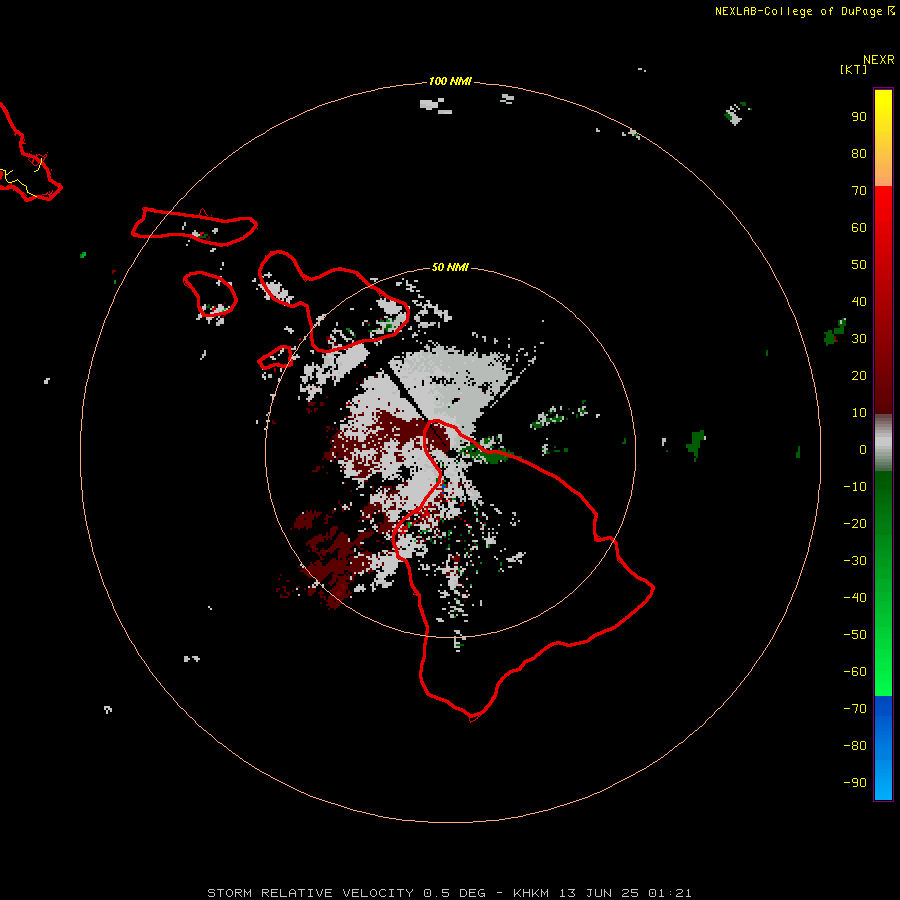Viewport: 900px width, 900px height.
Task: Click the 'NEXLAB-College of DuPage' watermark text
Action: click(x=798, y=11)
